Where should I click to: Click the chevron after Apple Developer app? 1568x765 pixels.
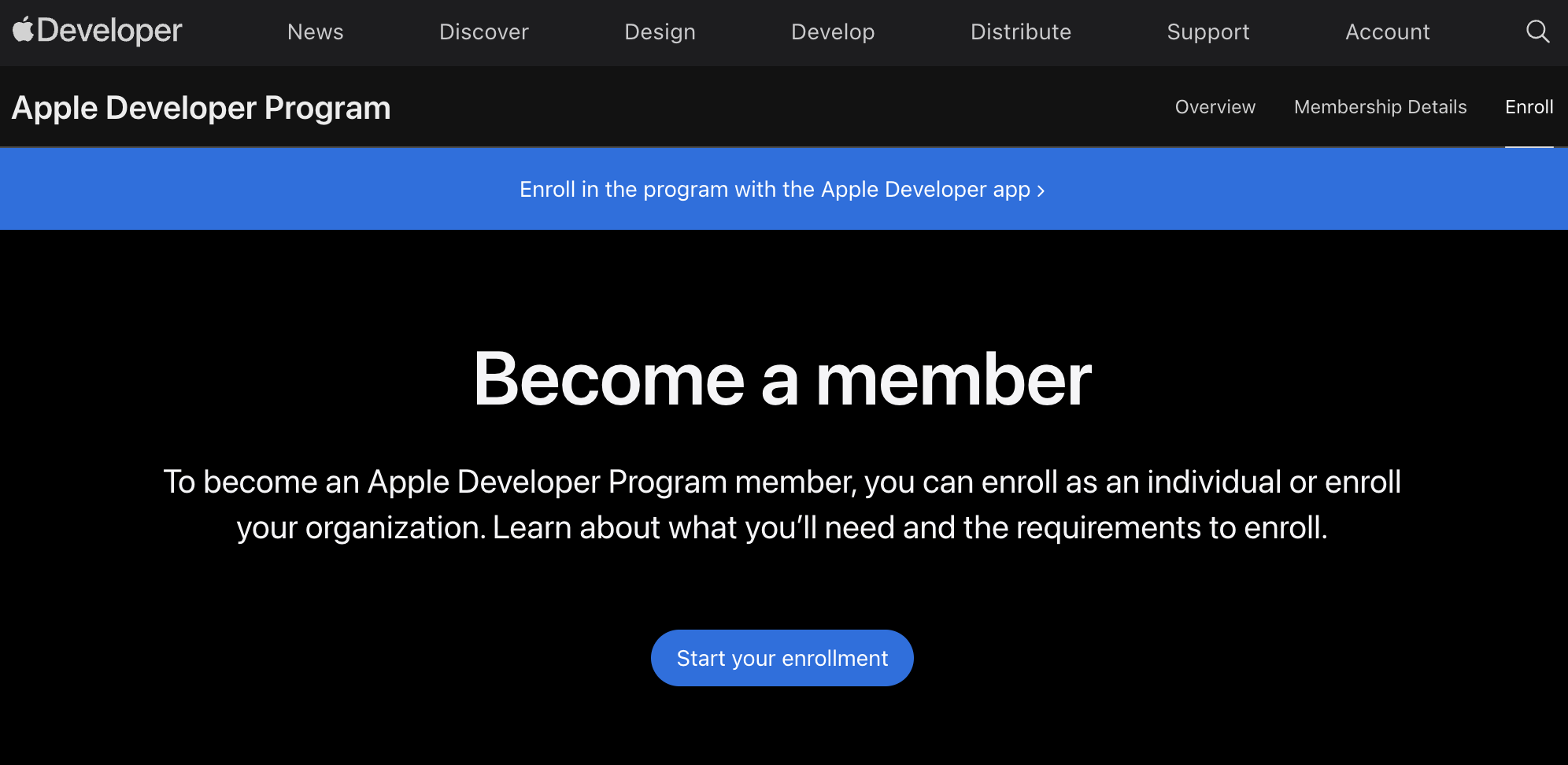(x=1041, y=190)
